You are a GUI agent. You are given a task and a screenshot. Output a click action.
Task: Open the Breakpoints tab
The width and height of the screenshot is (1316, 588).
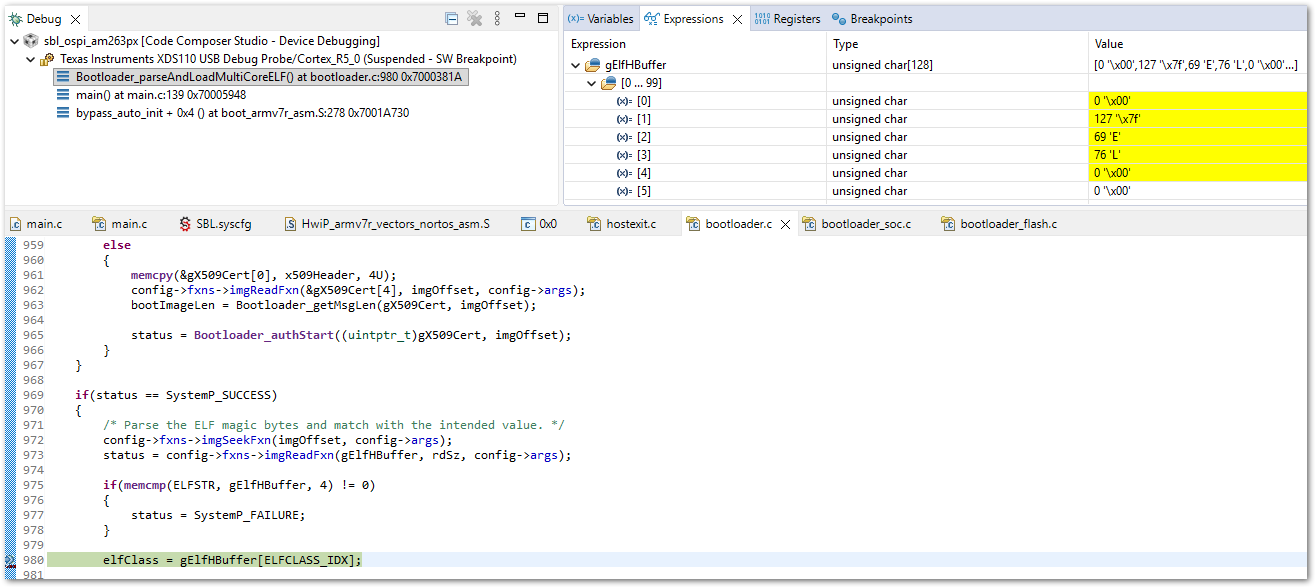point(872,19)
